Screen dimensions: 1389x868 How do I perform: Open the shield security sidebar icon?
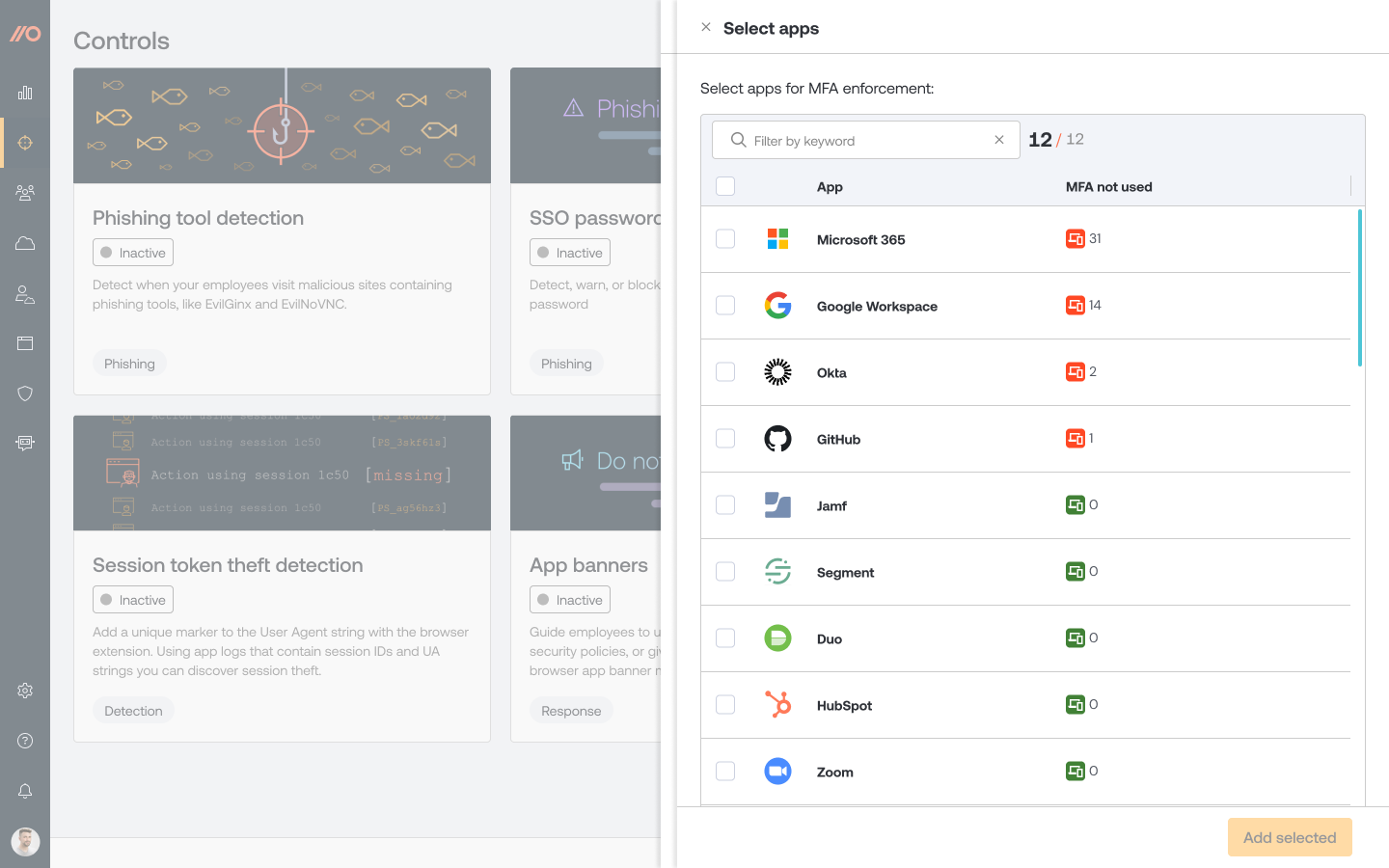pos(25,393)
